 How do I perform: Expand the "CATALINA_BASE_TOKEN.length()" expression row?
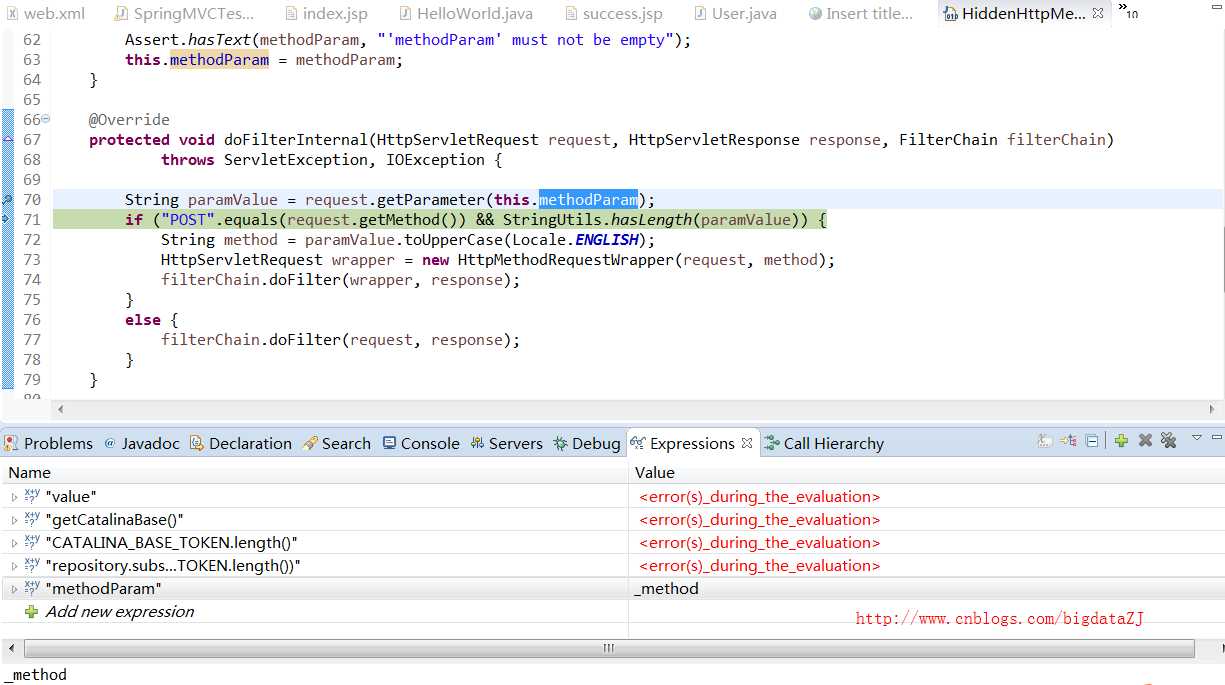coord(14,542)
